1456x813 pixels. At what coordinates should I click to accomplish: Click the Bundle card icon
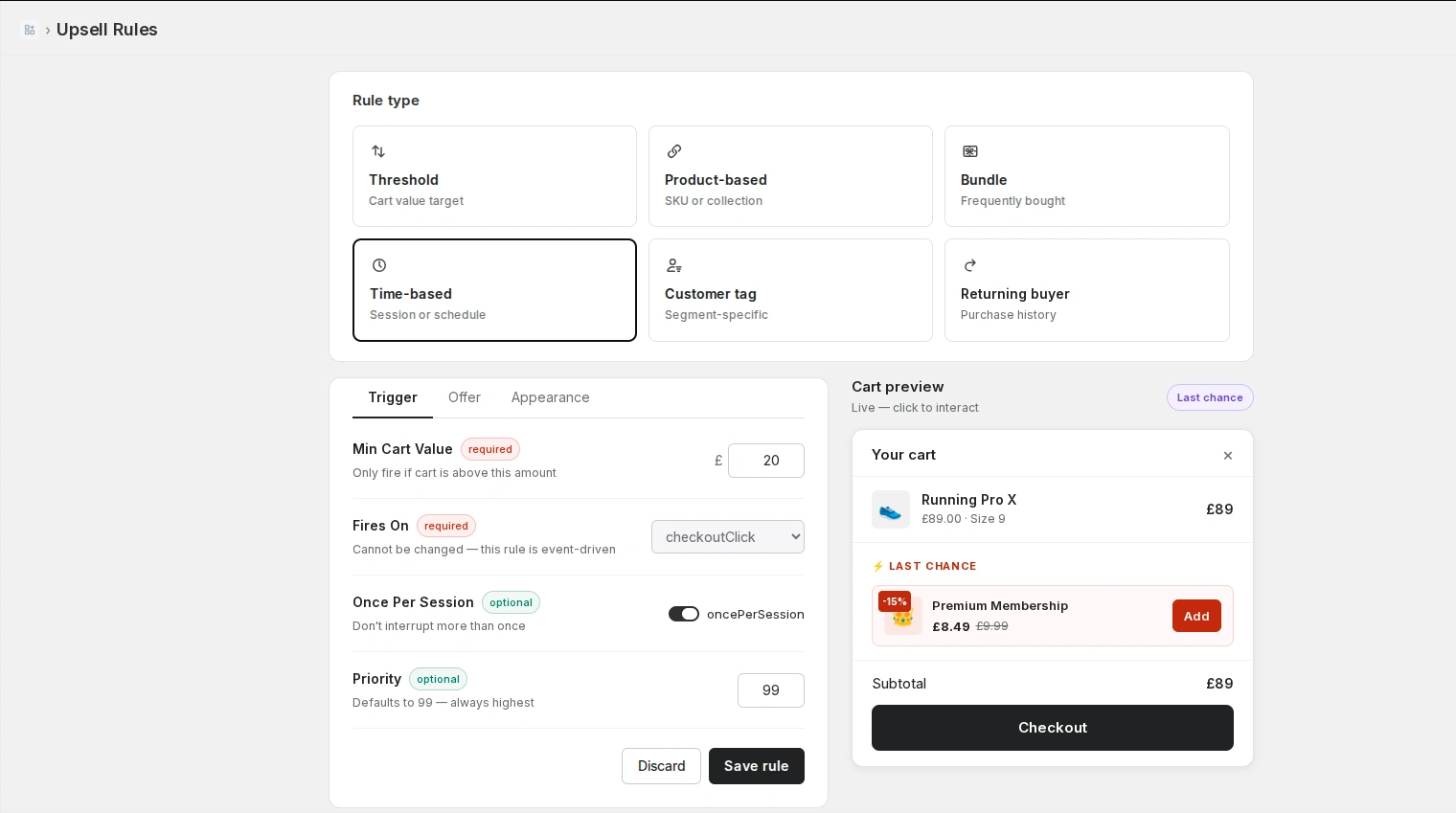tap(970, 151)
